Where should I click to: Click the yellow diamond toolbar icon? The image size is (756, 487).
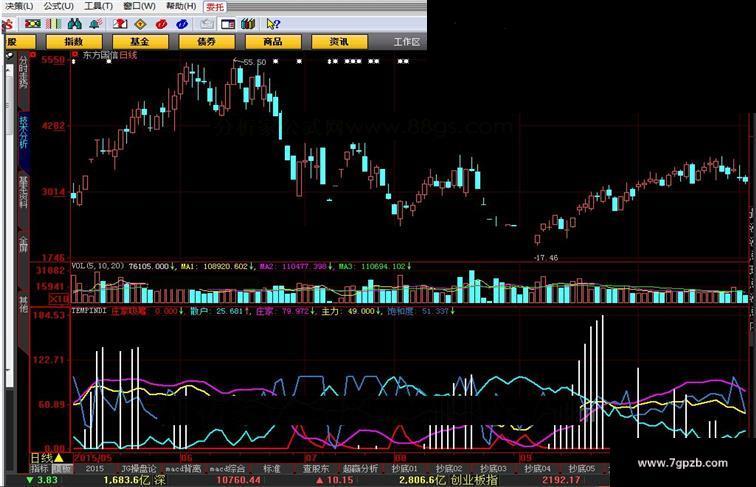pyautogui.click(x=140, y=24)
